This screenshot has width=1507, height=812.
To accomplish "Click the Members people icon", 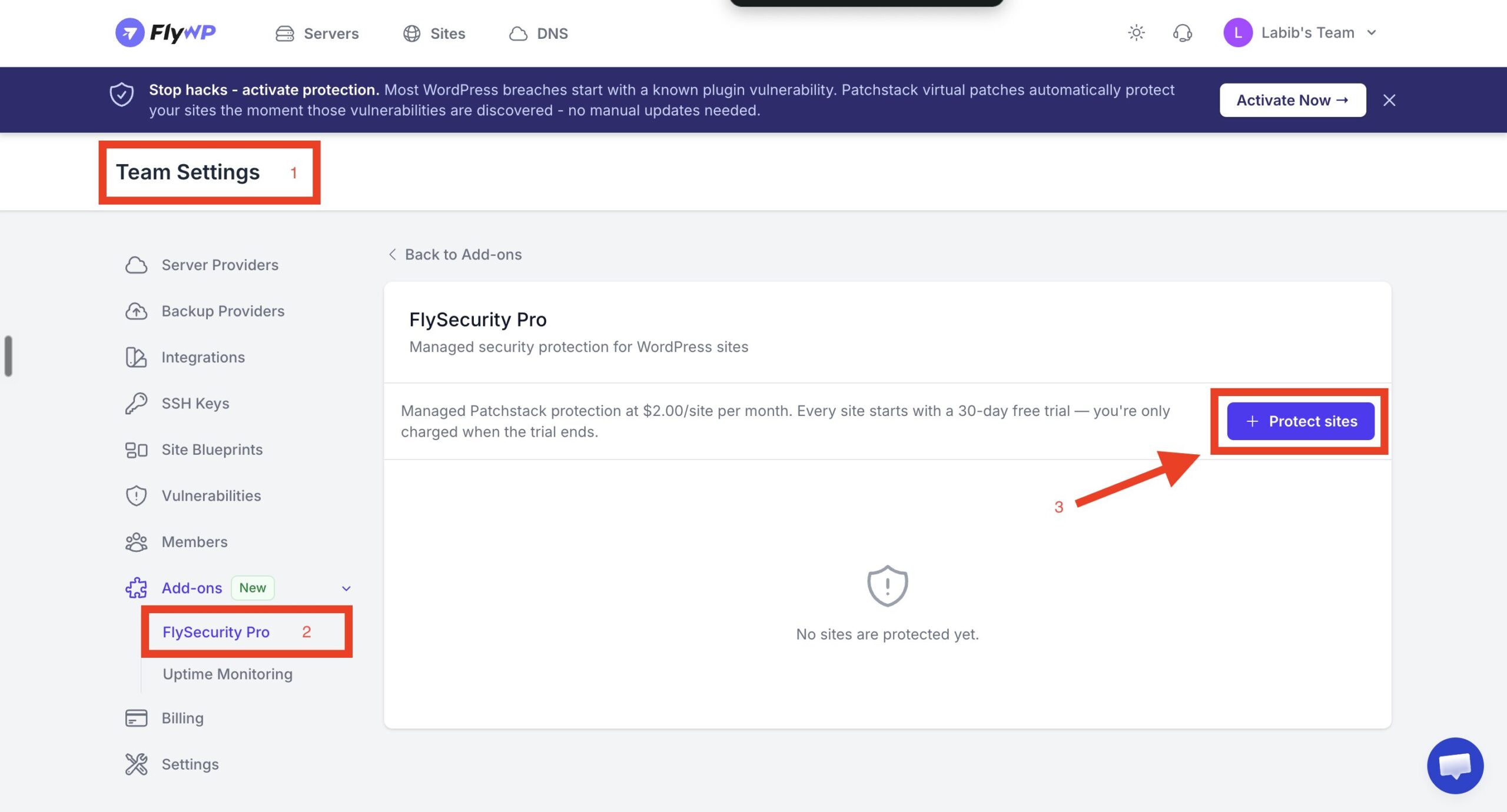I will pos(136,542).
